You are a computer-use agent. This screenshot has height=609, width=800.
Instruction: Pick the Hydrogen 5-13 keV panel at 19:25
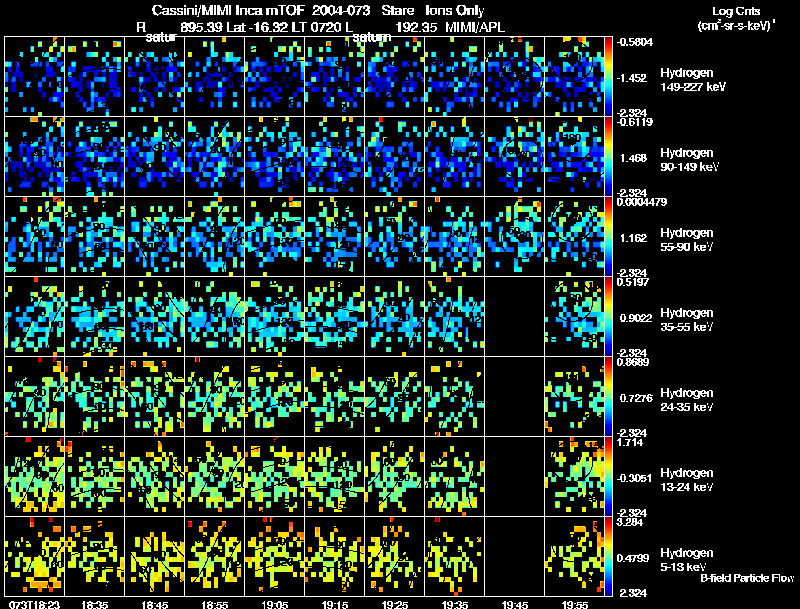pos(394,556)
